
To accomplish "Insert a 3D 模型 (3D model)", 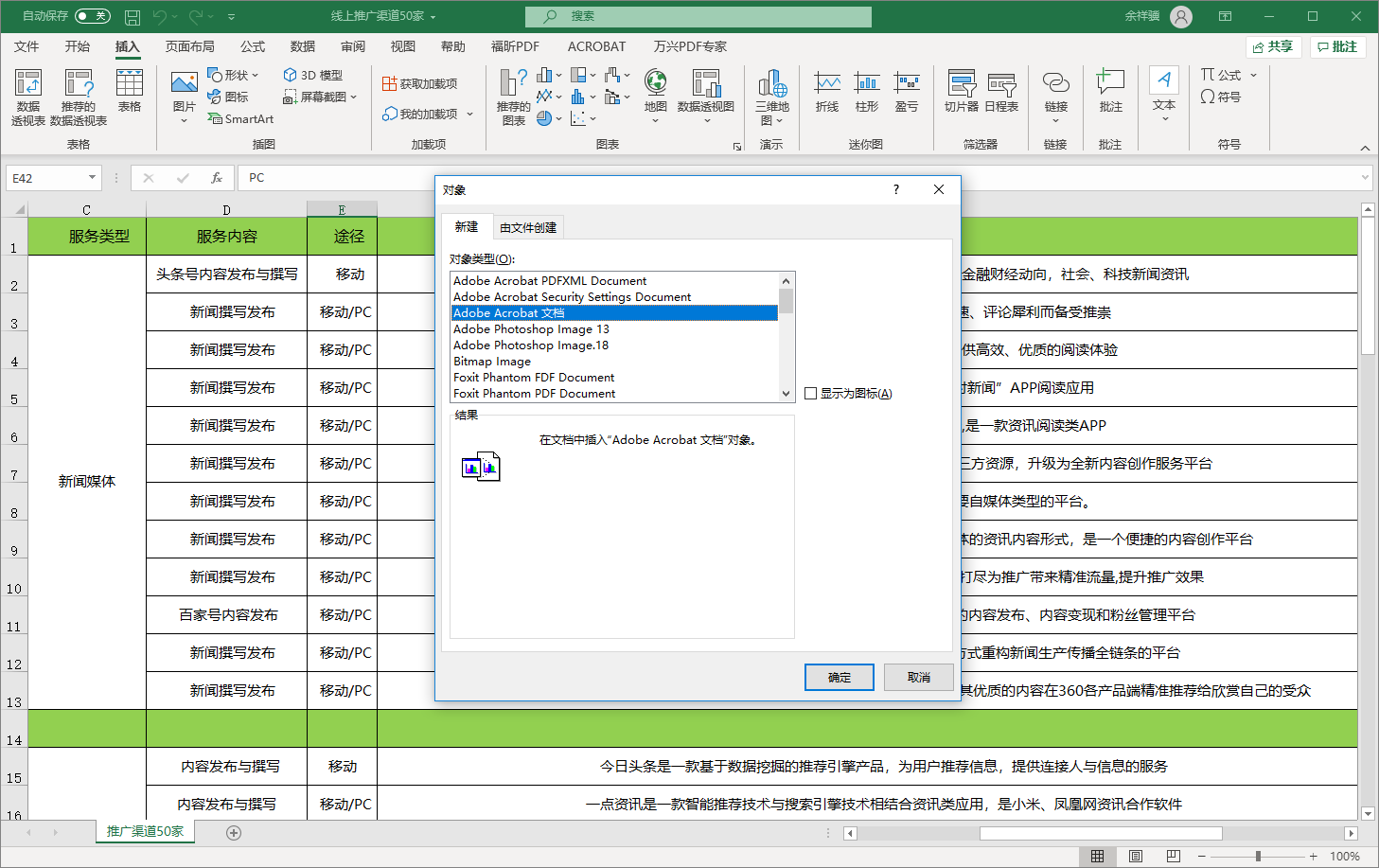I will pos(313,75).
